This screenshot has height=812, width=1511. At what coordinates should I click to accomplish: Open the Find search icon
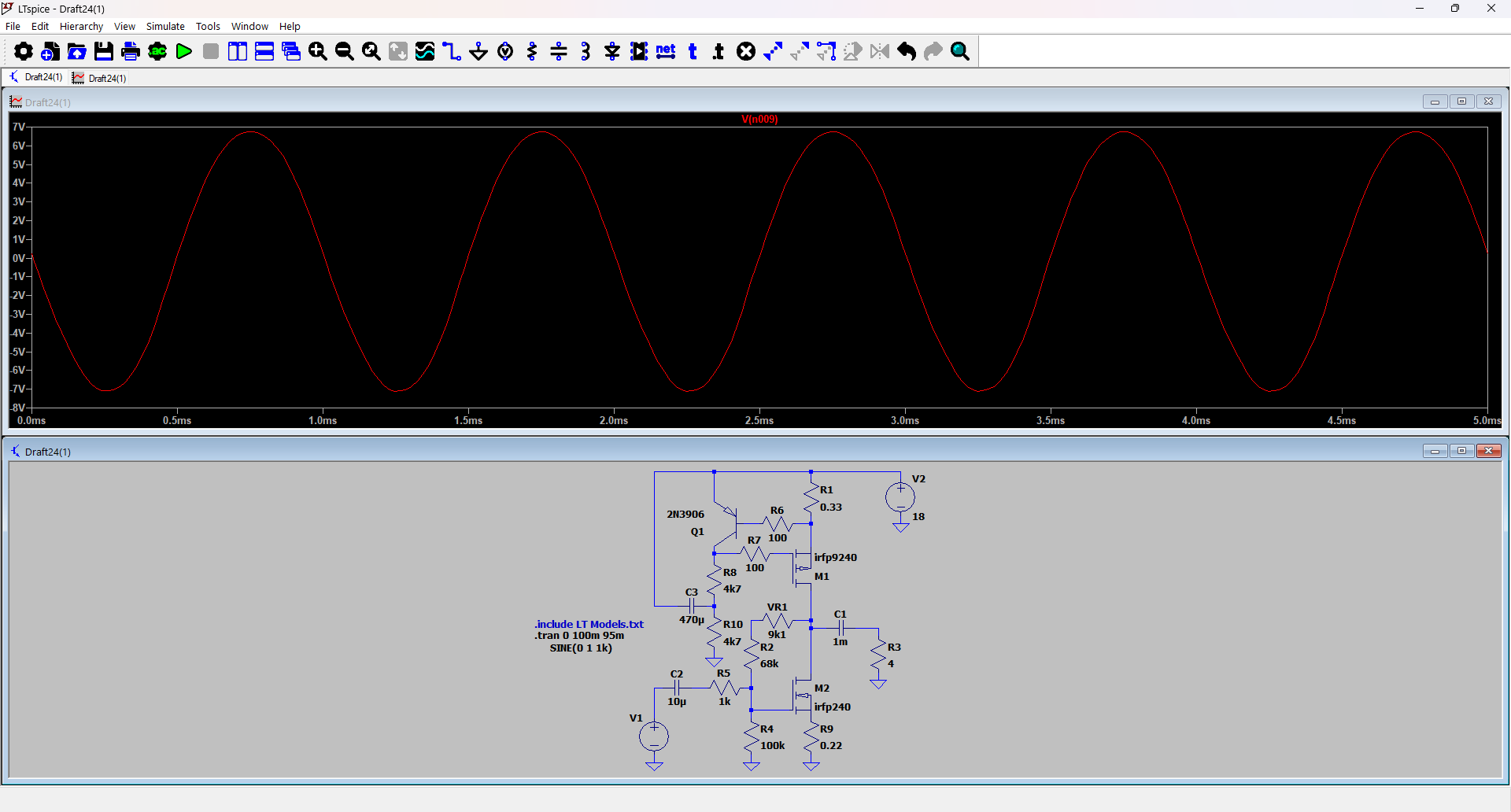[x=960, y=52]
